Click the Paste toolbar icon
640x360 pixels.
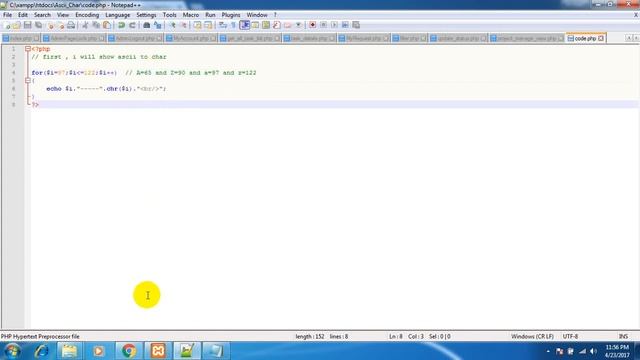[107, 25]
